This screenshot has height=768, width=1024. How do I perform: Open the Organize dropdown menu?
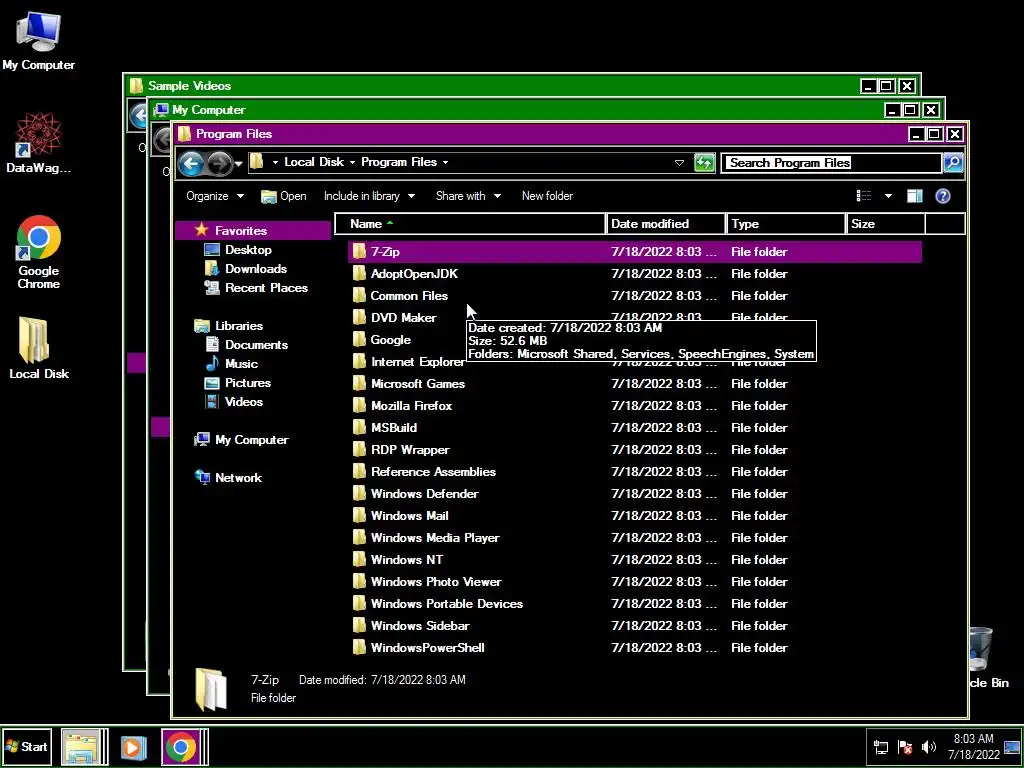click(215, 196)
